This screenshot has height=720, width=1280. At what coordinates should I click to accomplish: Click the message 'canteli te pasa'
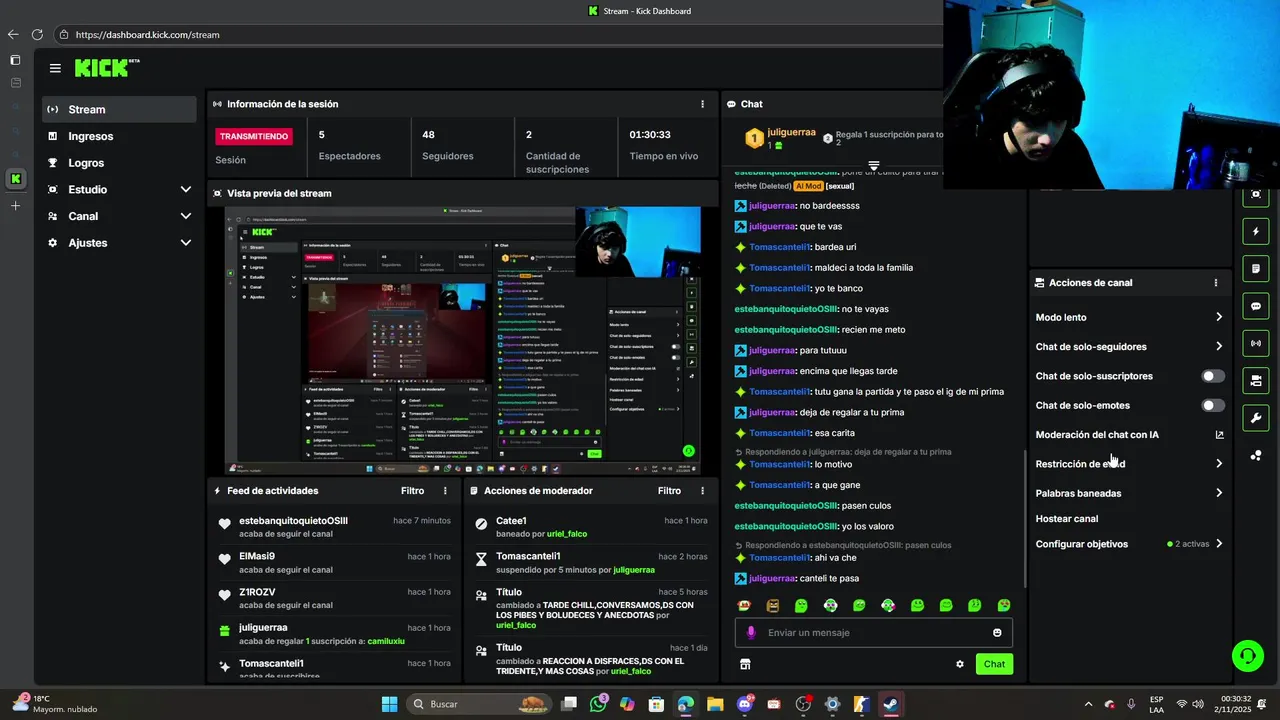(829, 579)
